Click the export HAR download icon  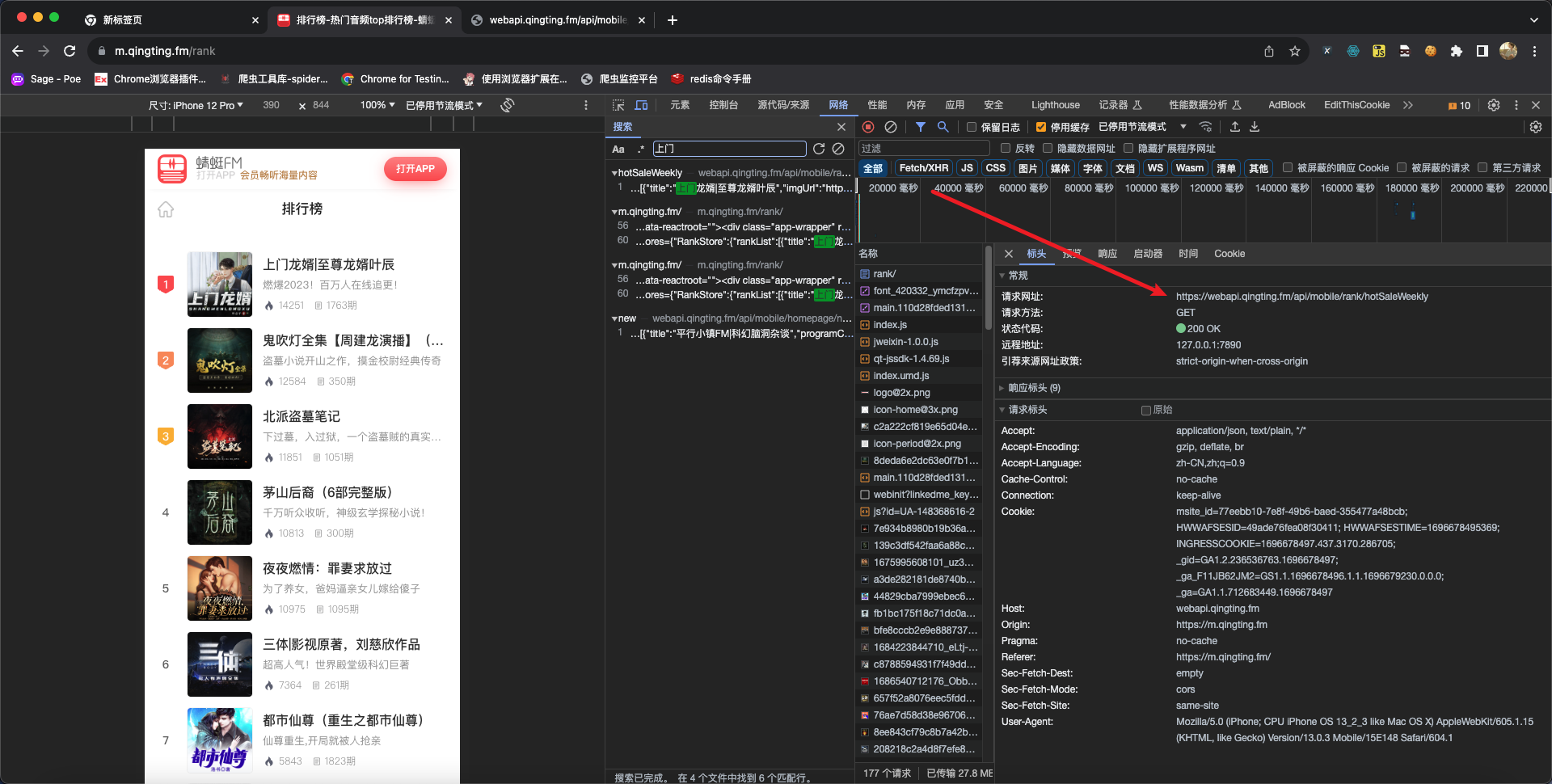pyautogui.click(x=1255, y=127)
